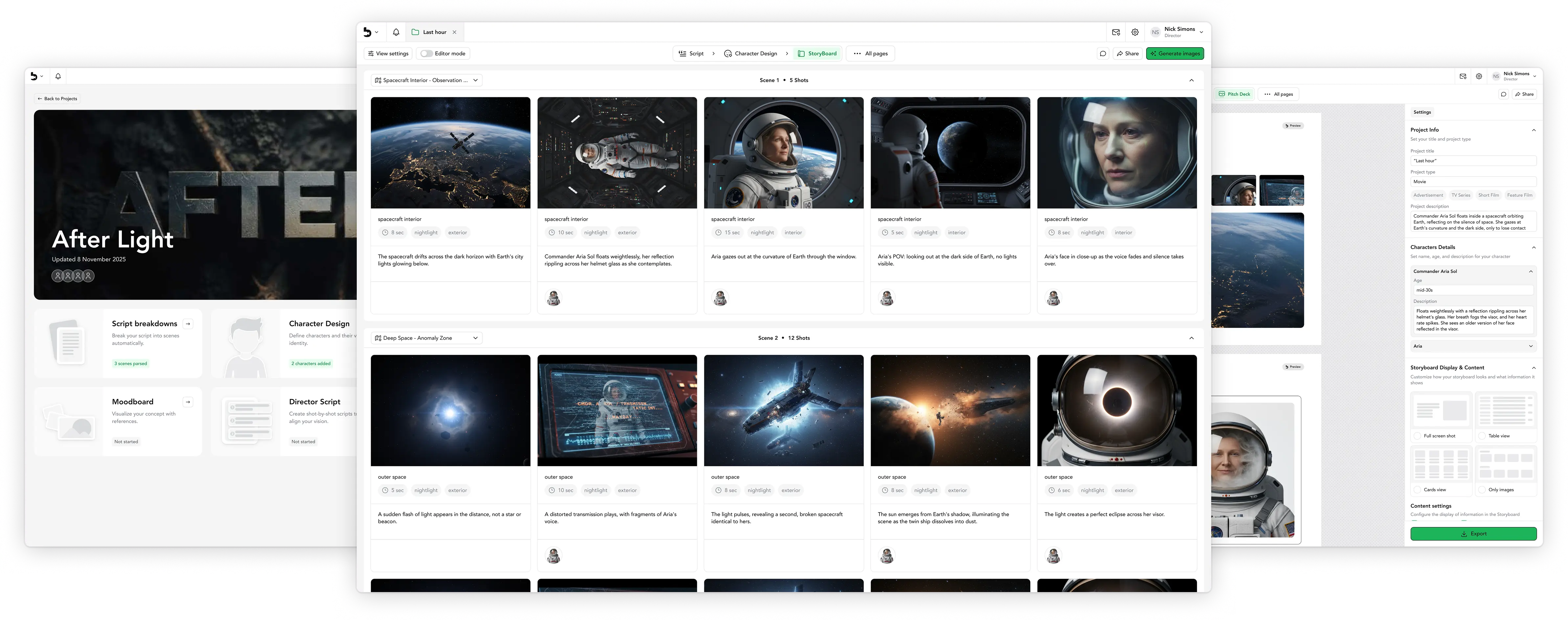Click the Generate images button
Image resolution: width=1568 pixels, height=620 pixels.
1174,54
